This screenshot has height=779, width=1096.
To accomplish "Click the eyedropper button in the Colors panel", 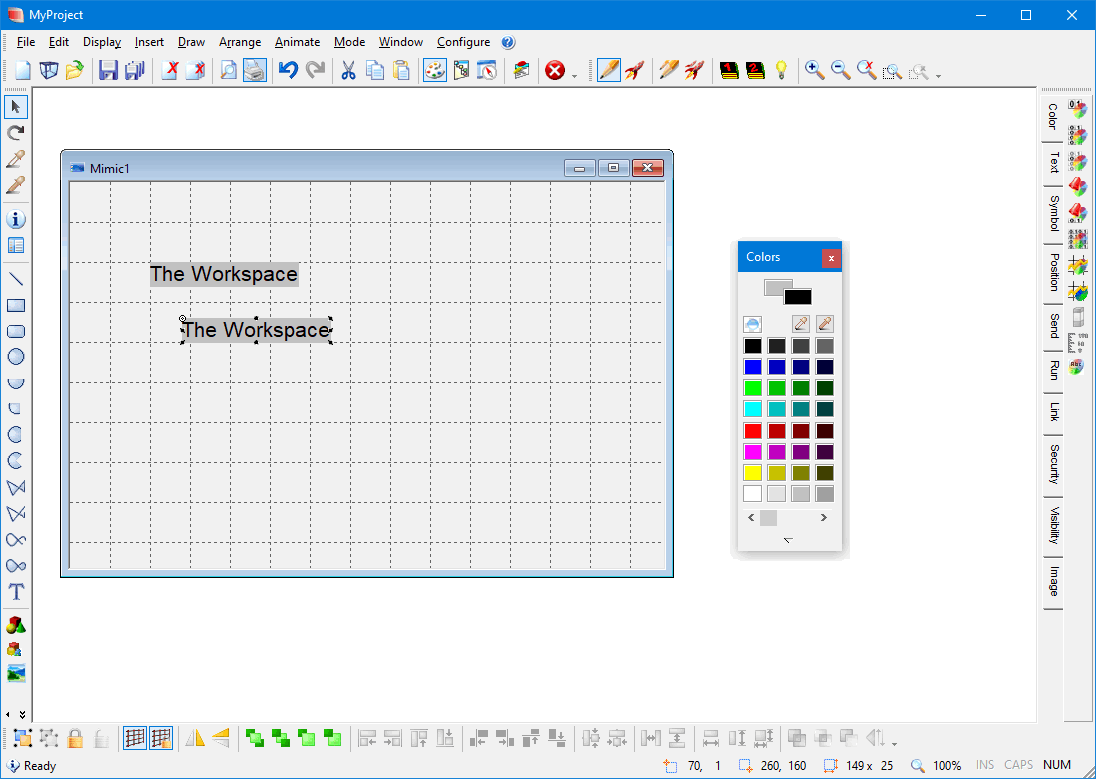I will pyautogui.click(x=799, y=323).
